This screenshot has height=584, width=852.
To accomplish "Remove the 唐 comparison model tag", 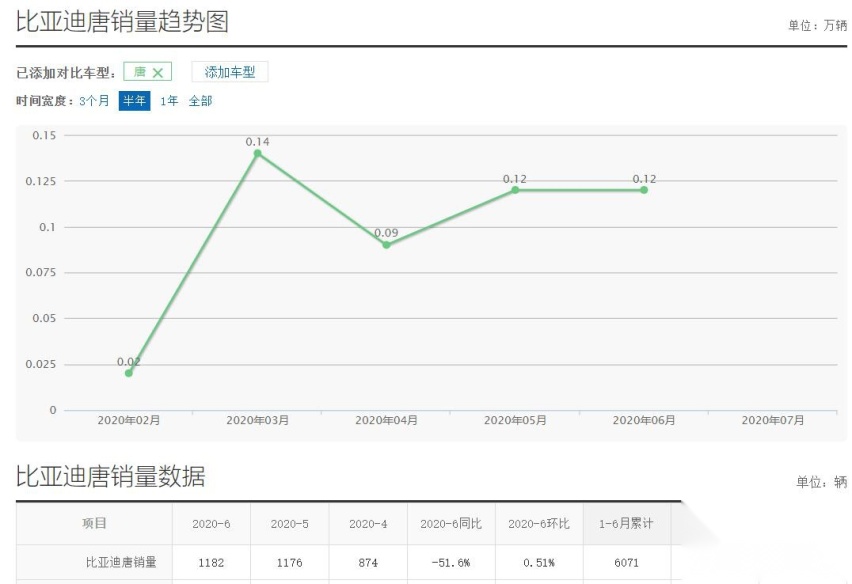I will (158, 72).
